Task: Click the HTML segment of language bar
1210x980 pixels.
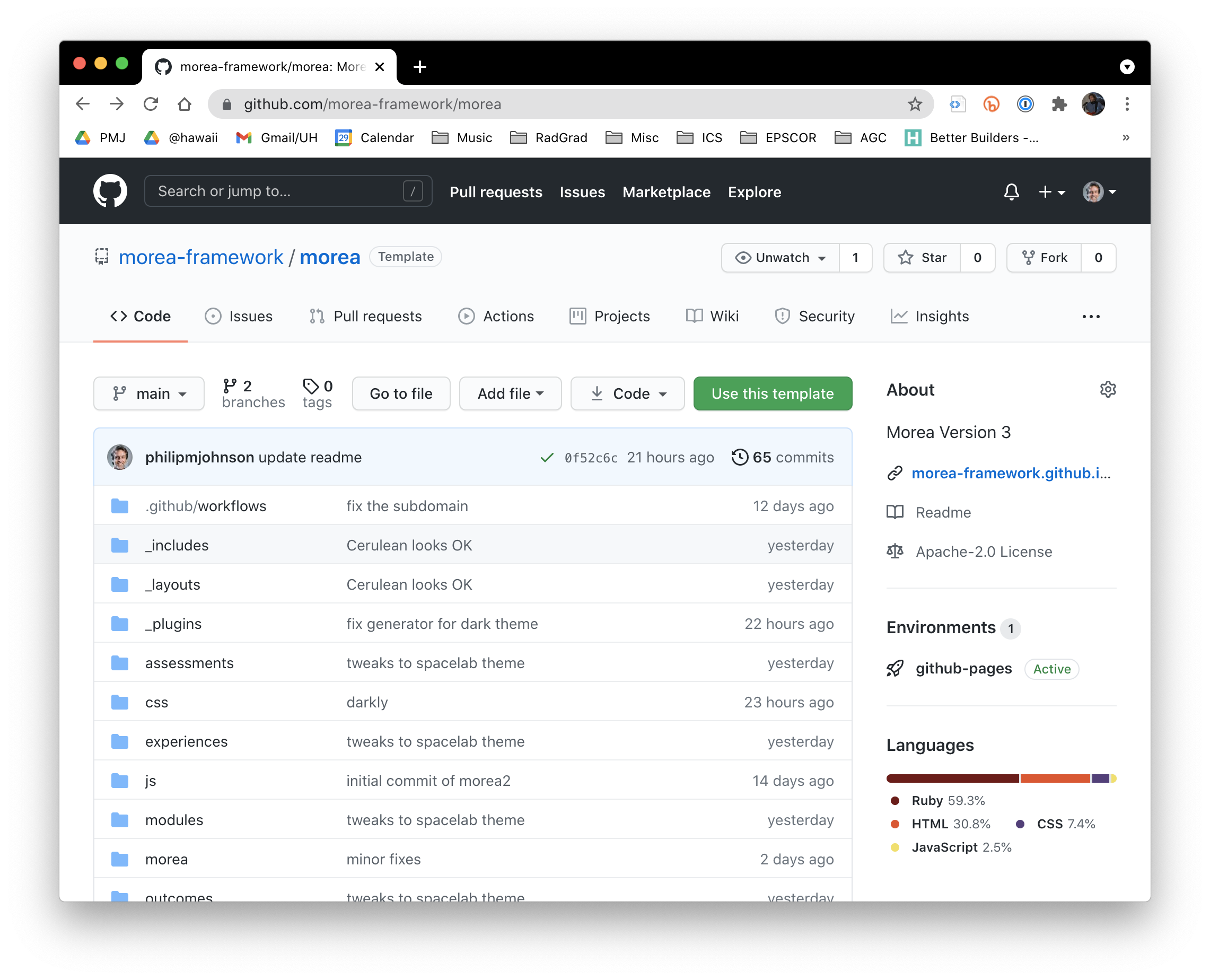Action: [1055, 778]
